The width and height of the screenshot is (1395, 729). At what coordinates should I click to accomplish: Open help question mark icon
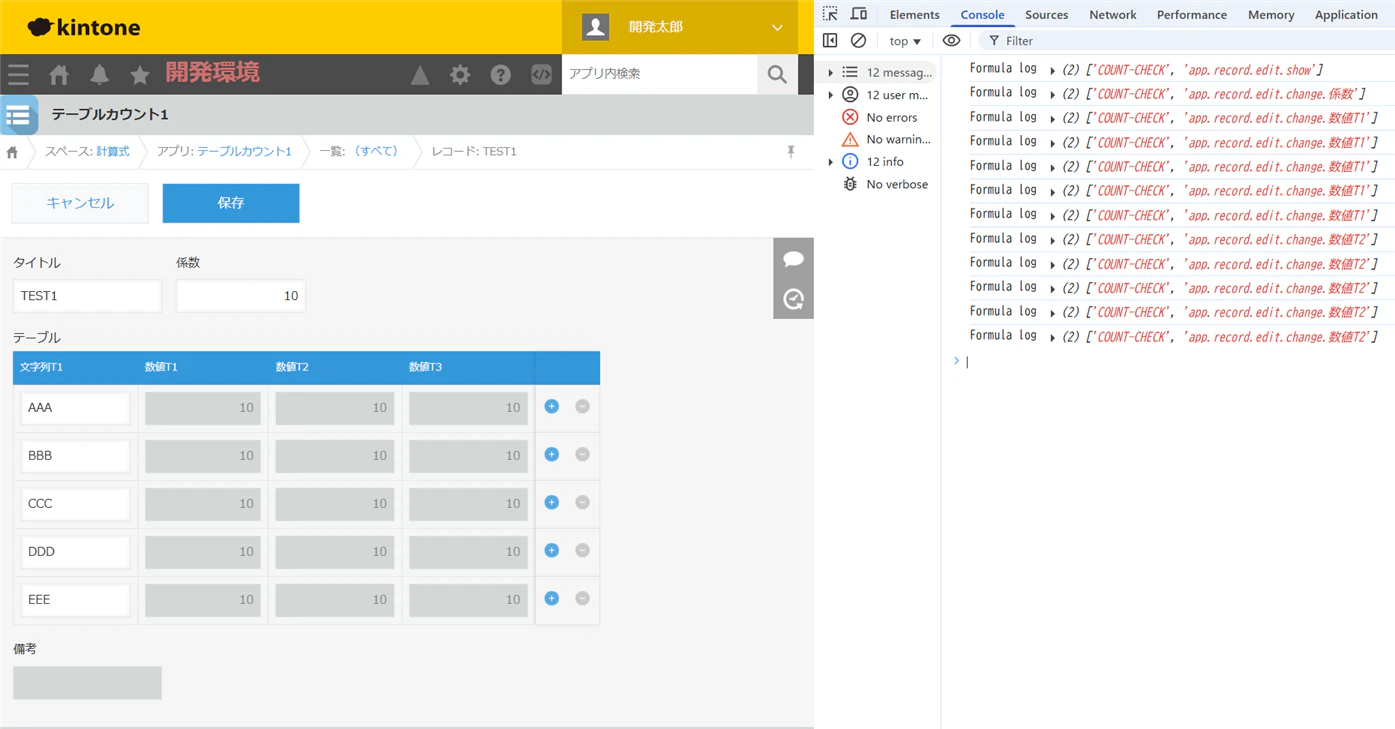pyautogui.click(x=501, y=75)
